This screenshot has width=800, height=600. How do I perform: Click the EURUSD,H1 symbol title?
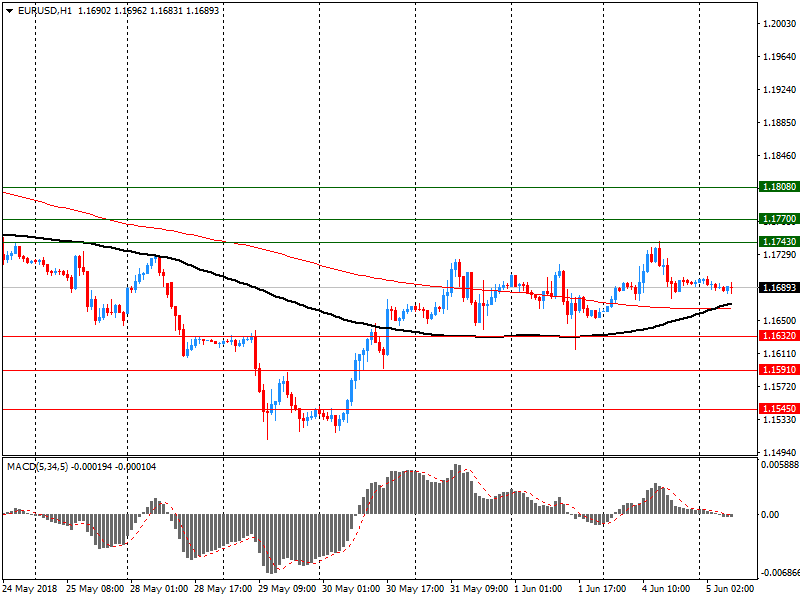(45, 11)
